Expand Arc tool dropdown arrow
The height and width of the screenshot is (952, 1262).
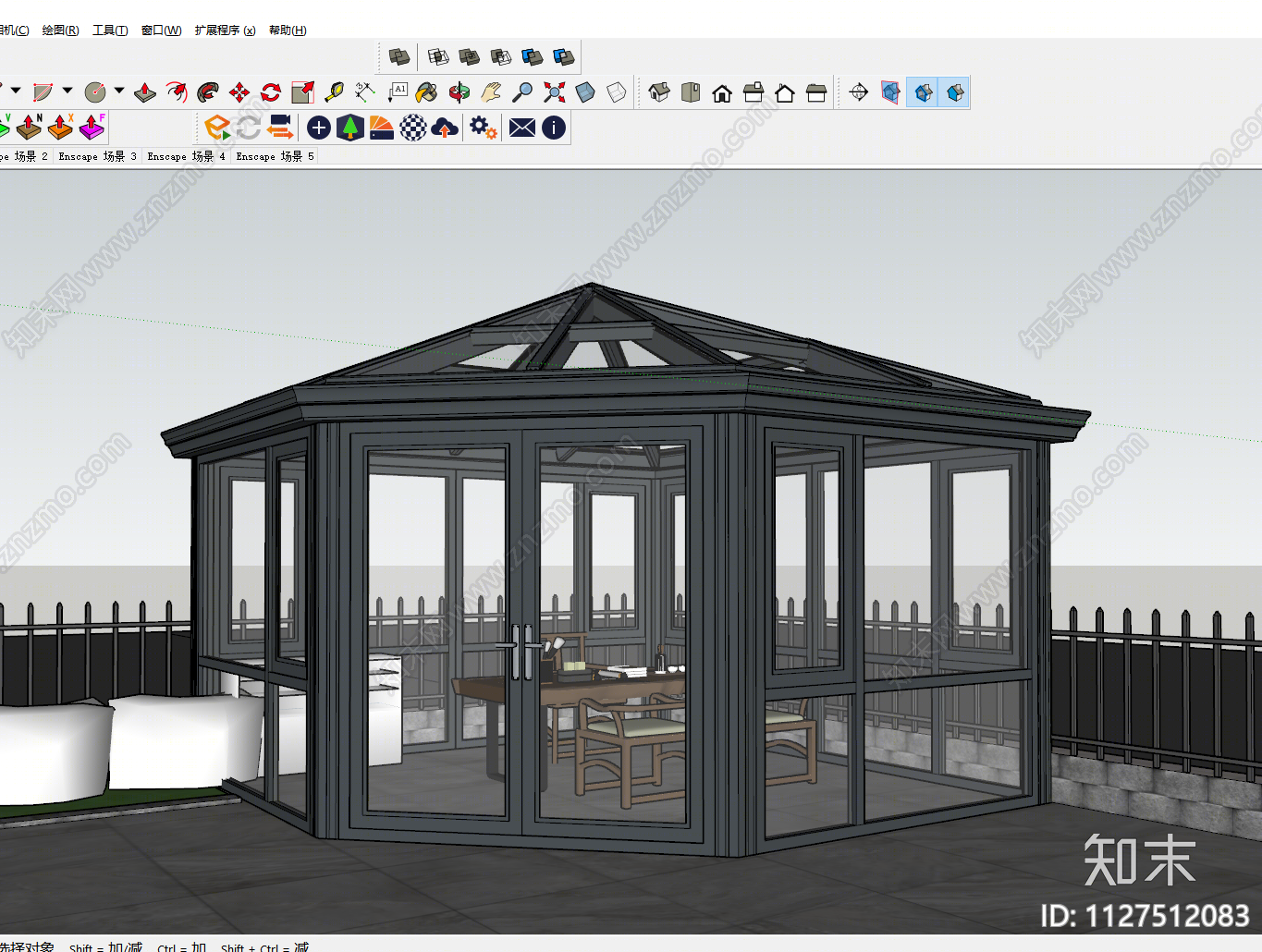(x=67, y=91)
